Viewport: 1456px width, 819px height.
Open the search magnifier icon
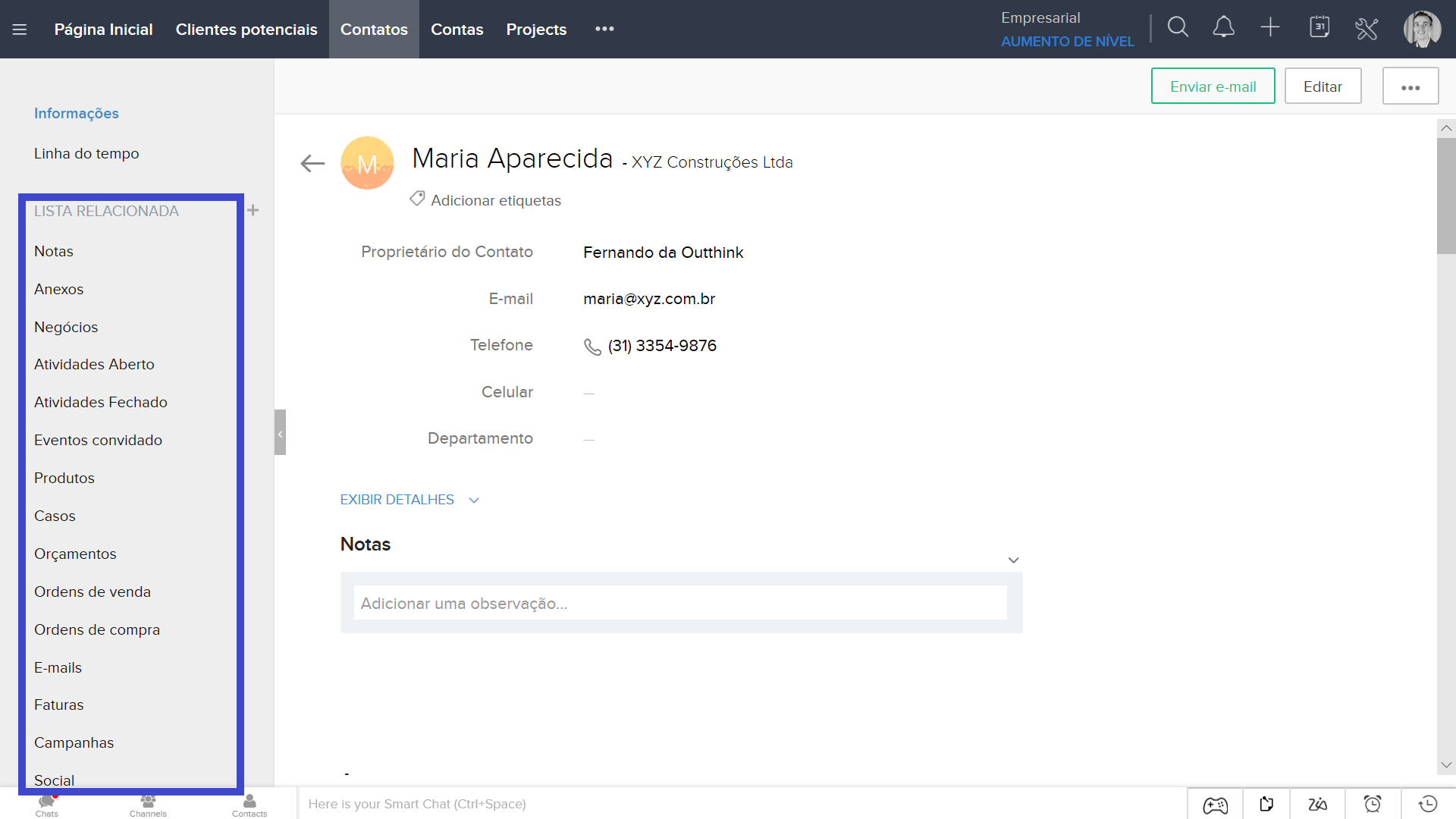pyautogui.click(x=1178, y=28)
